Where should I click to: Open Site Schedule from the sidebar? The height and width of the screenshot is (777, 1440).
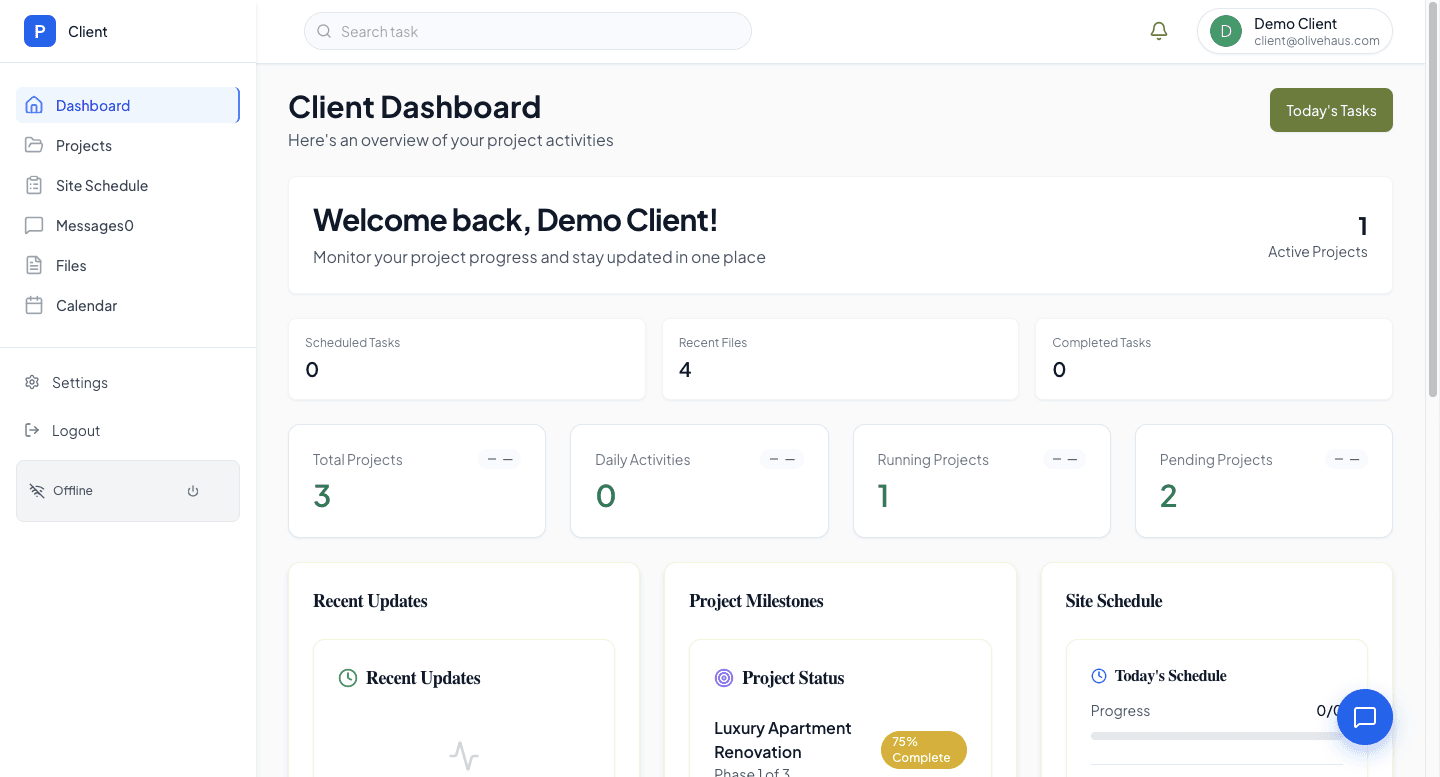pyautogui.click(x=100, y=185)
